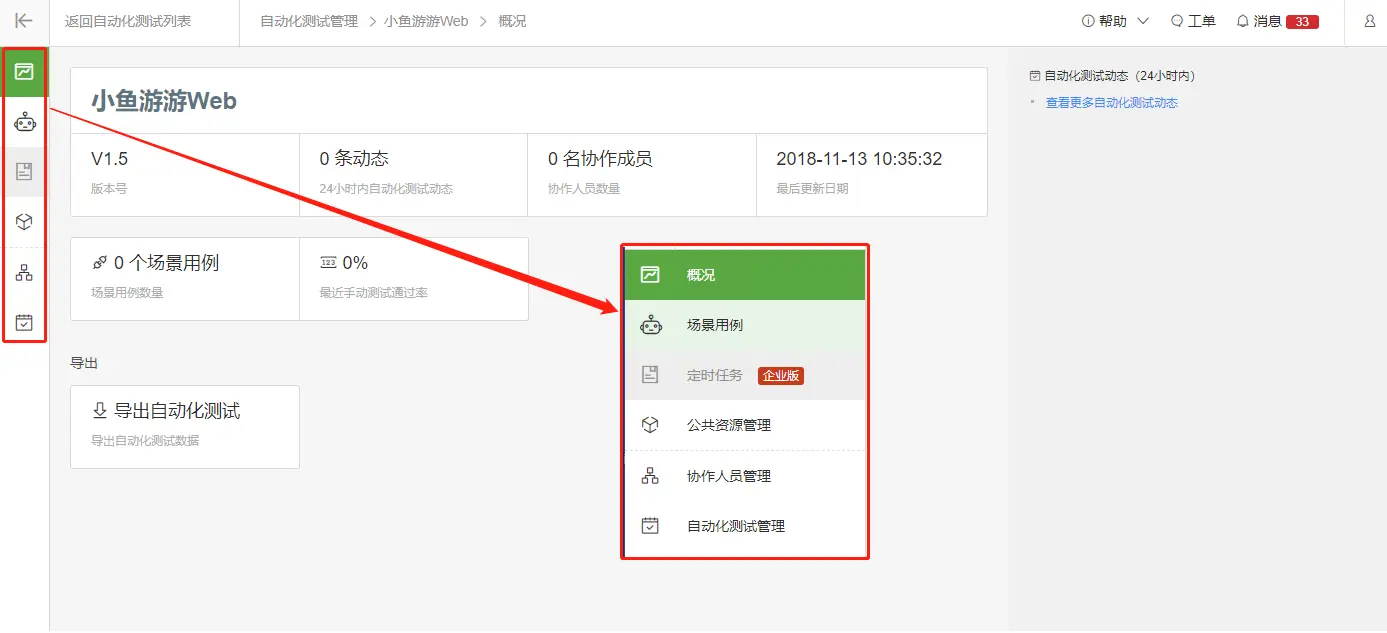Click the 导出自动化测试 export card title
This screenshot has height=633, width=1387.
click(x=177, y=411)
